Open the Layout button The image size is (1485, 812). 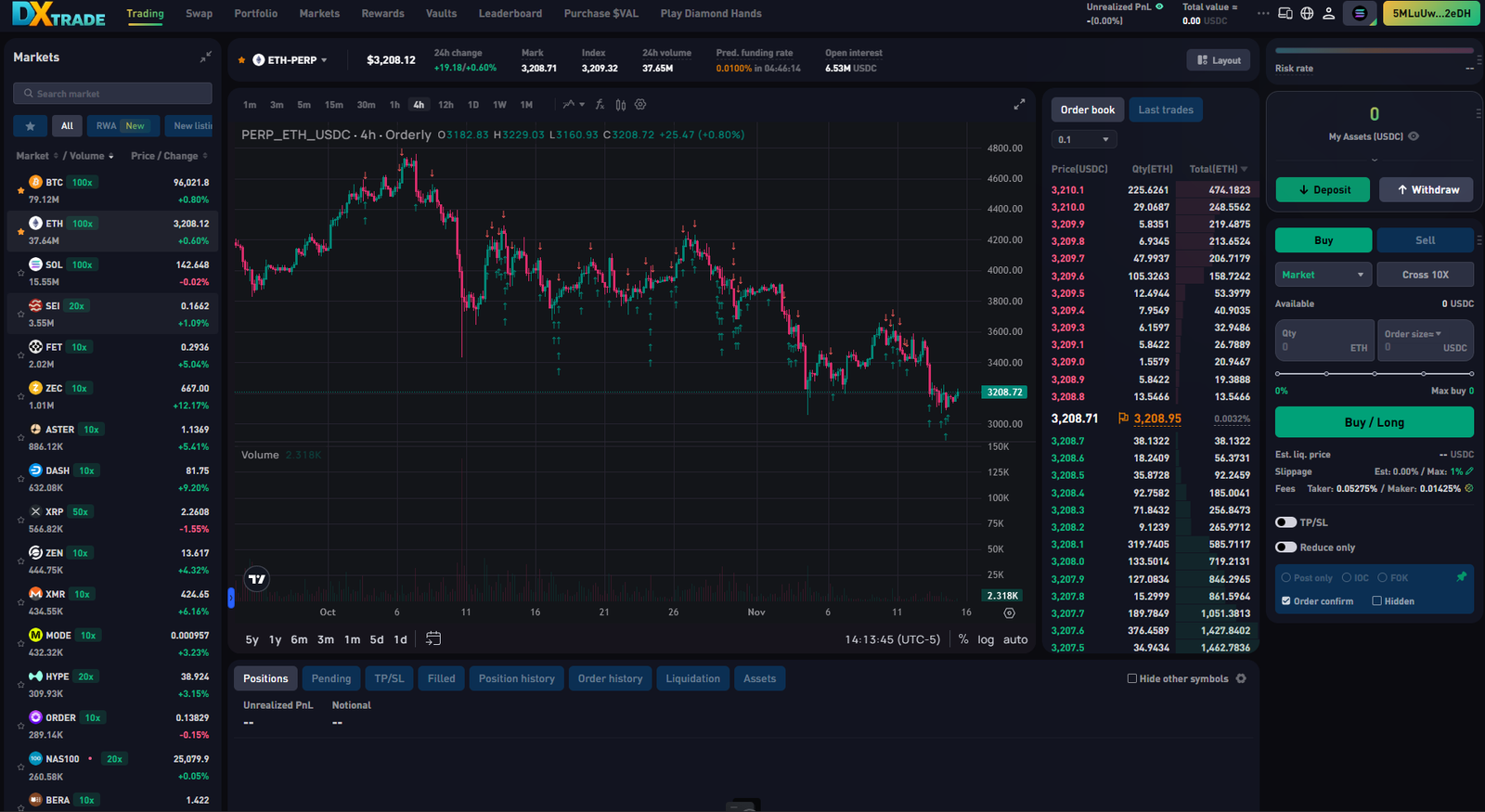pyautogui.click(x=1219, y=60)
